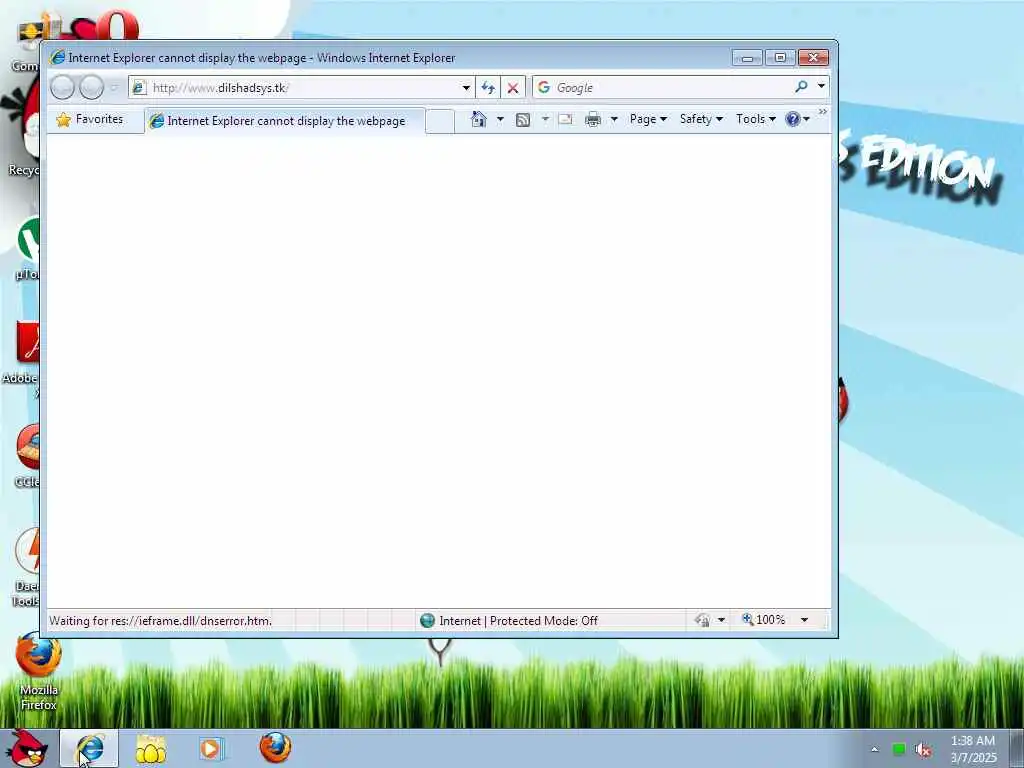This screenshot has height=768, width=1024.
Task: Maximize the Internet Explorer window
Action: (780, 58)
